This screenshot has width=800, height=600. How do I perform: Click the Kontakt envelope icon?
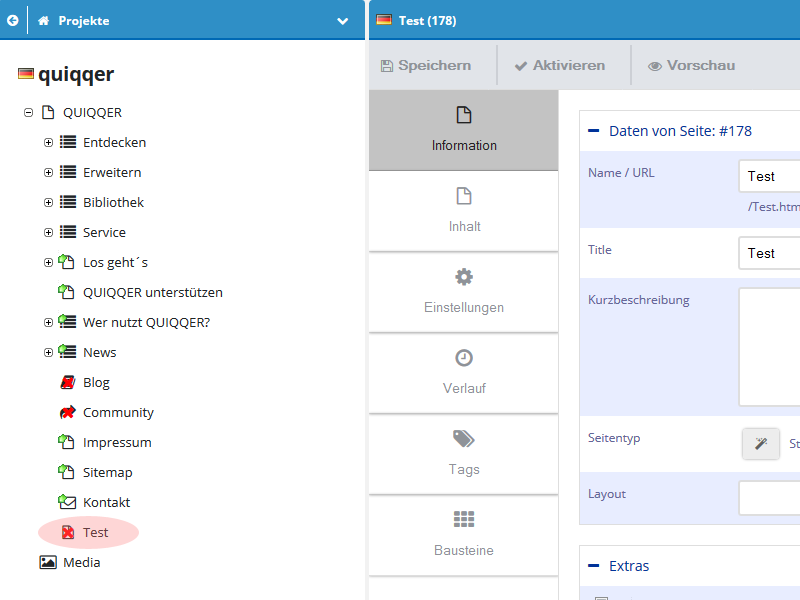pyautogui.click(x=67, y=502)
